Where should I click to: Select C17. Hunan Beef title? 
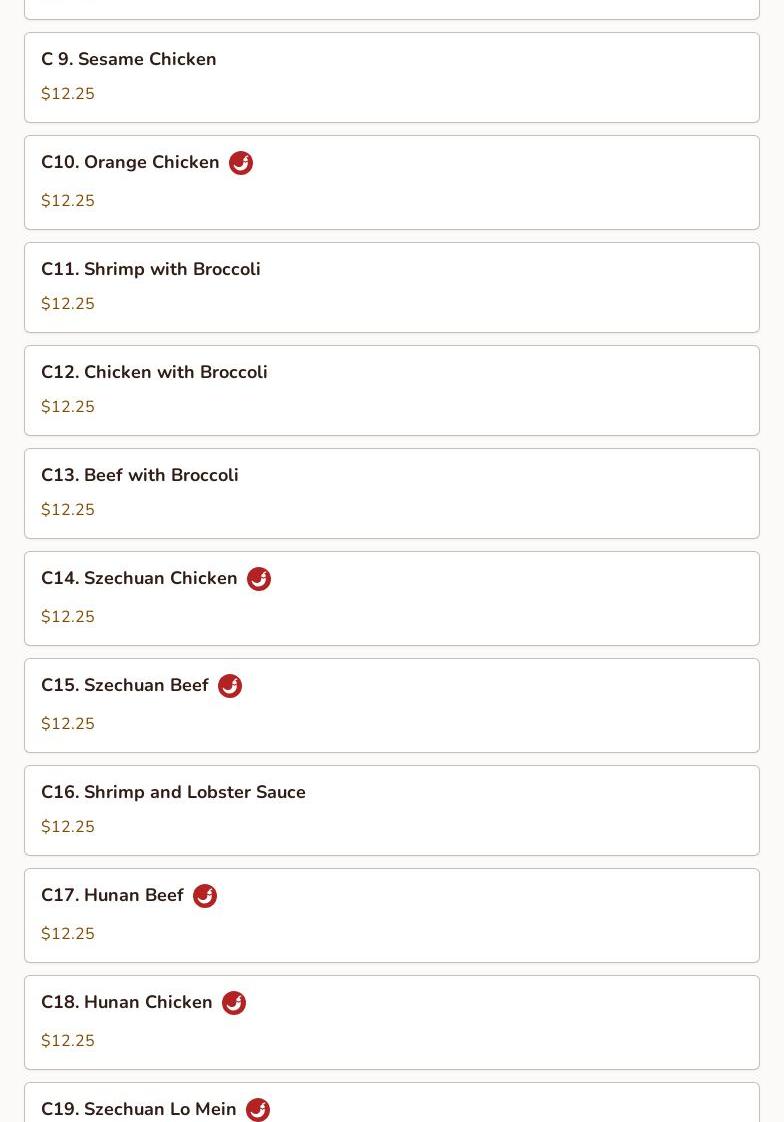click(x=112, y=895)
